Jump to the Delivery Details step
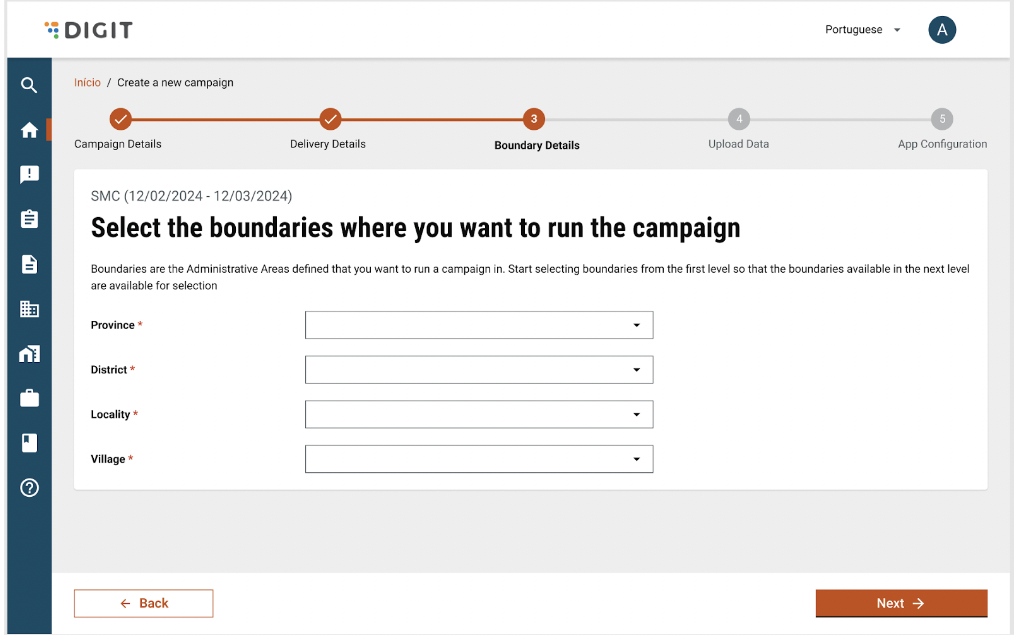Image resolution: width=1014 pixels, height=636 pixels. [330, 120]
